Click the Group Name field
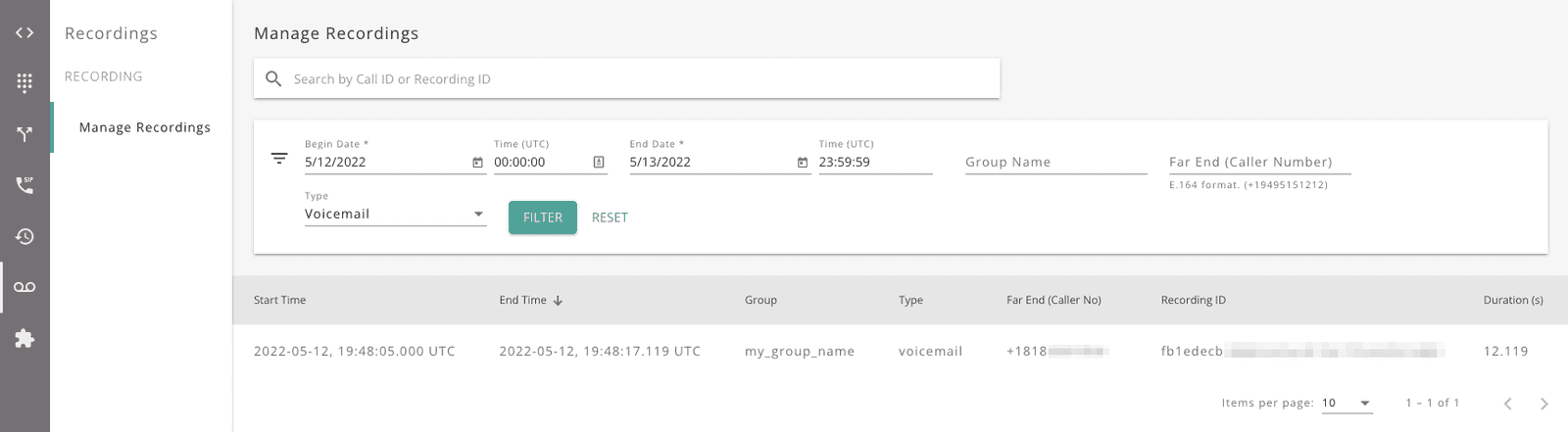Image resolution: width=1568 pixels, height=432 pixels. 1054,163
